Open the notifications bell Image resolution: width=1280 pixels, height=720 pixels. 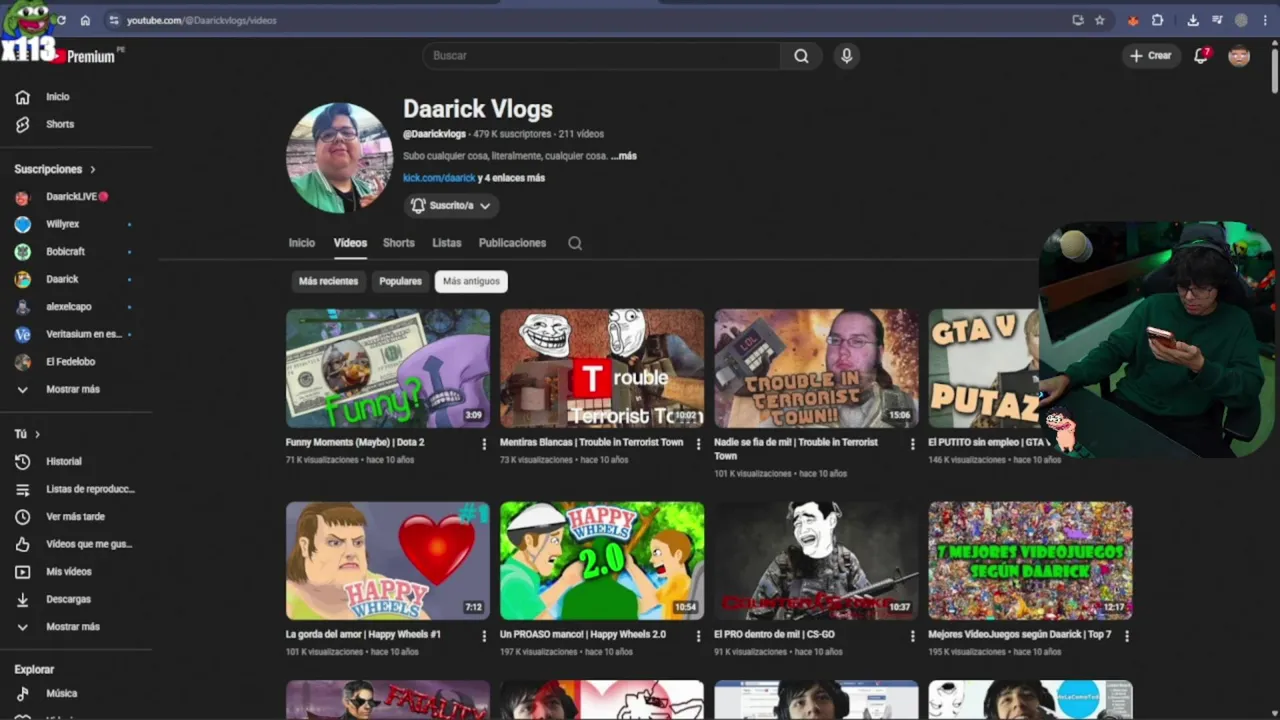1201,56
